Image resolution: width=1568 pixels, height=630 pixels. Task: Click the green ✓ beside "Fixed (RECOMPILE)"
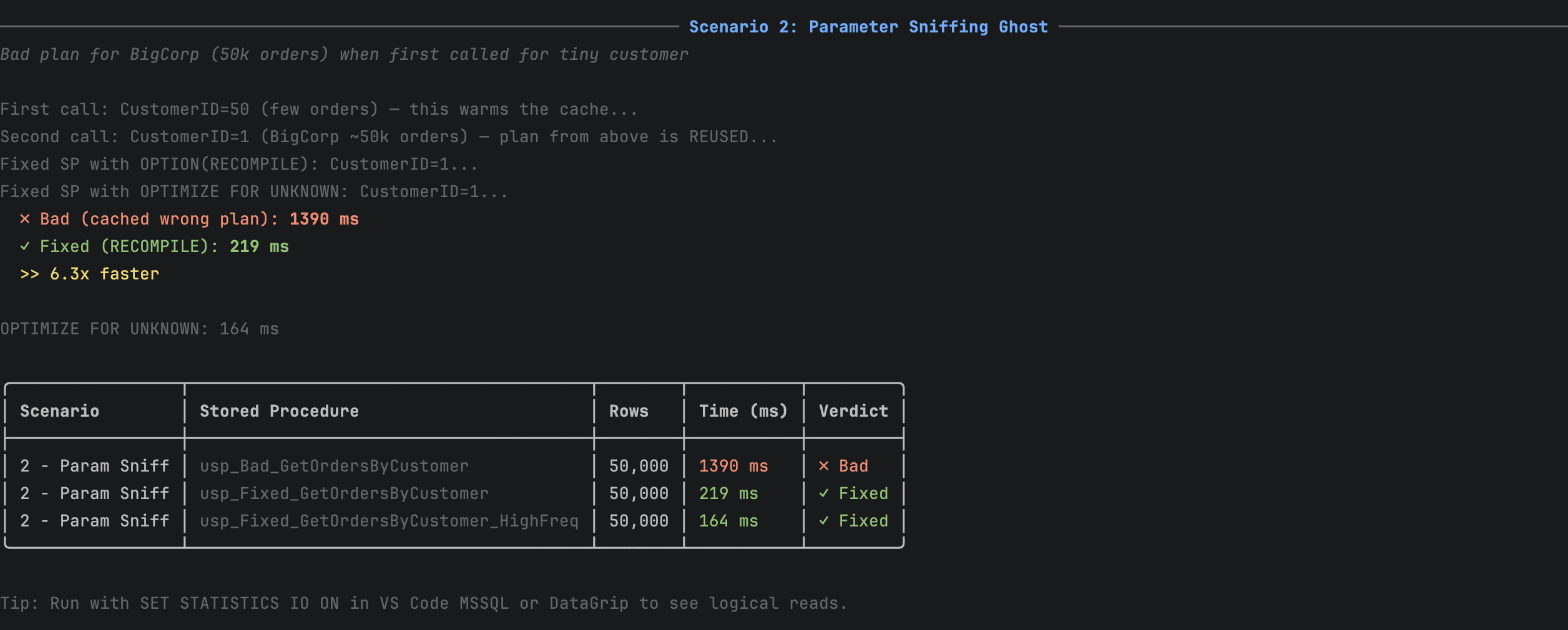pos(24,246)
